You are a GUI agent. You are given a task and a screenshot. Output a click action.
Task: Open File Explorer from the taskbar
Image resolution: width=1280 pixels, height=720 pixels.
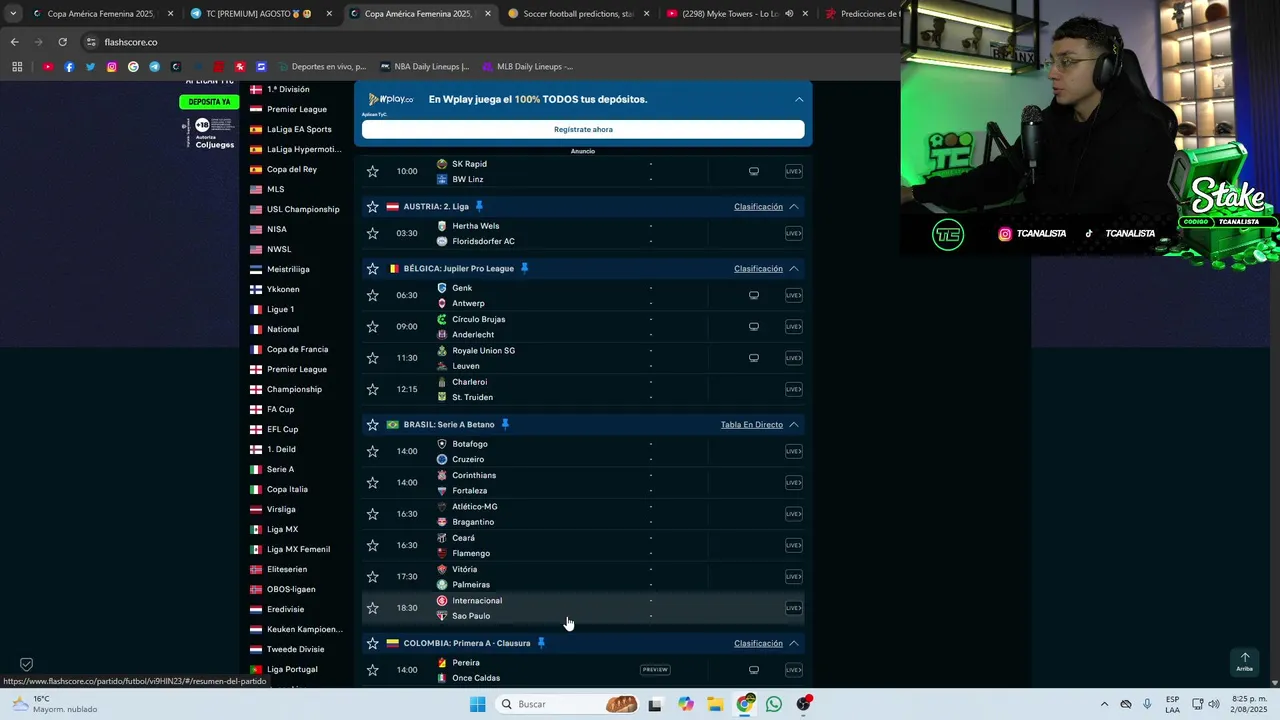(x=716, y=704)
